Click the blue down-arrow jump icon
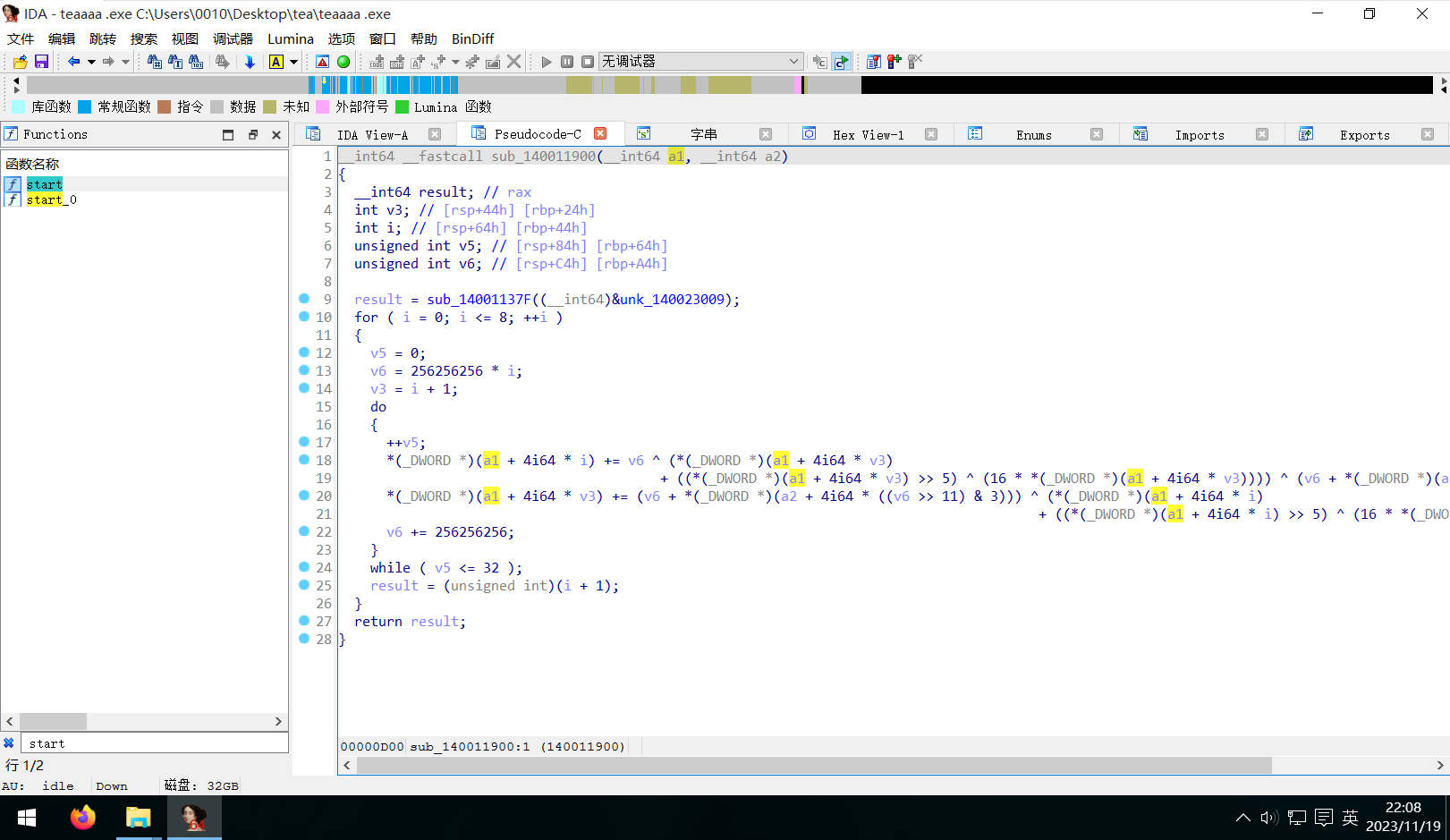 click(x=250, y=62)
